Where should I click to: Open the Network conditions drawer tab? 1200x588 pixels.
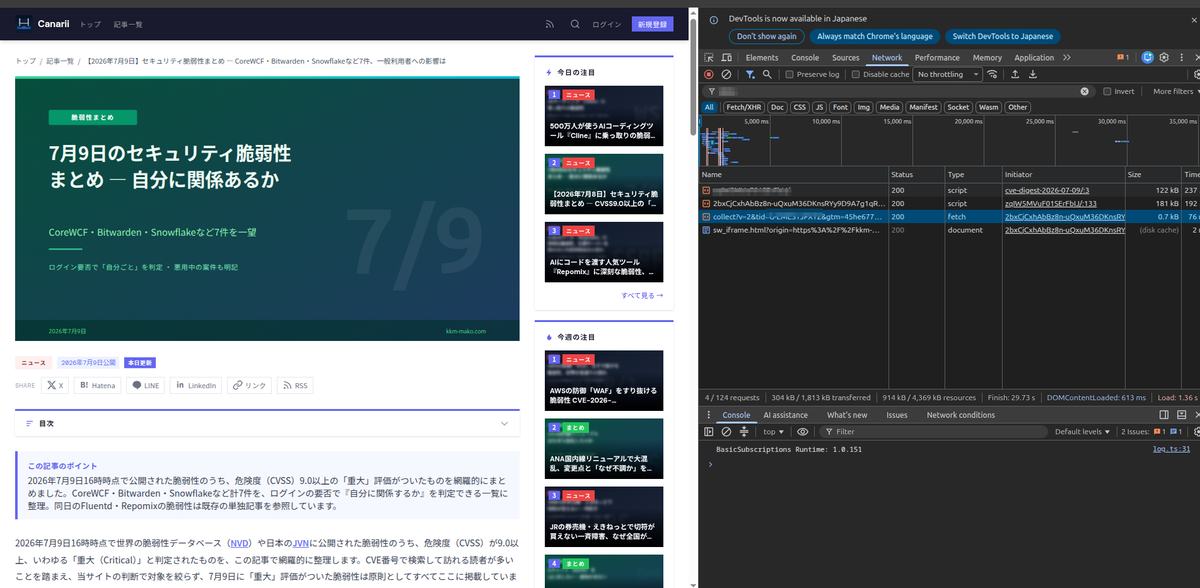point(961,415)
